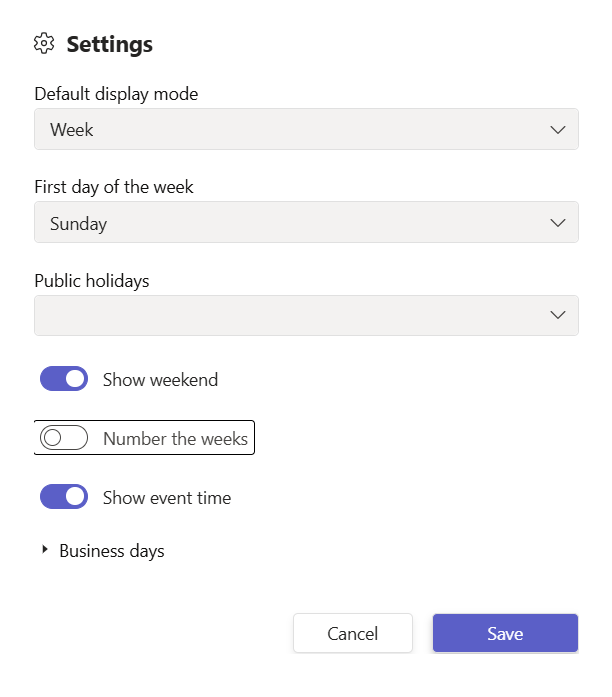Click the "Number the weeks" label text
This screenshot has width=612, height=697.
(175, 439)
